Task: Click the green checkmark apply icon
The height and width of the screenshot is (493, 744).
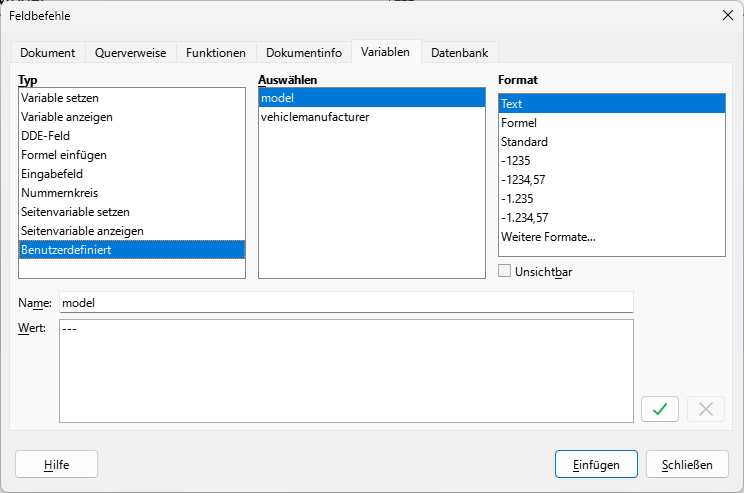Action: tap(660, 408)
